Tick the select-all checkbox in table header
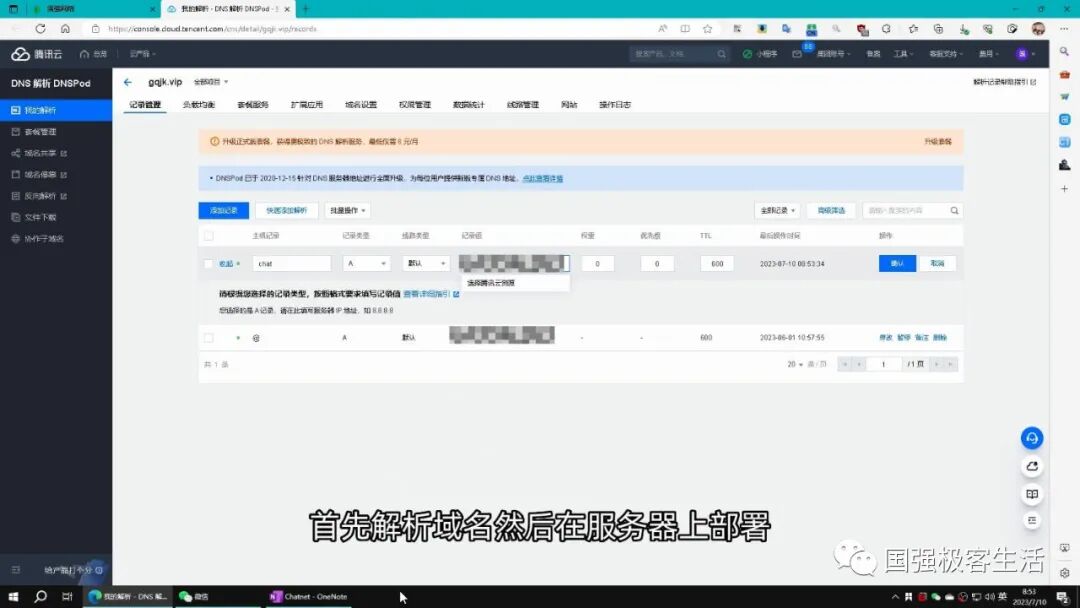The width and height of the screenshot is (1080, 608). click(x=209, y=235)
